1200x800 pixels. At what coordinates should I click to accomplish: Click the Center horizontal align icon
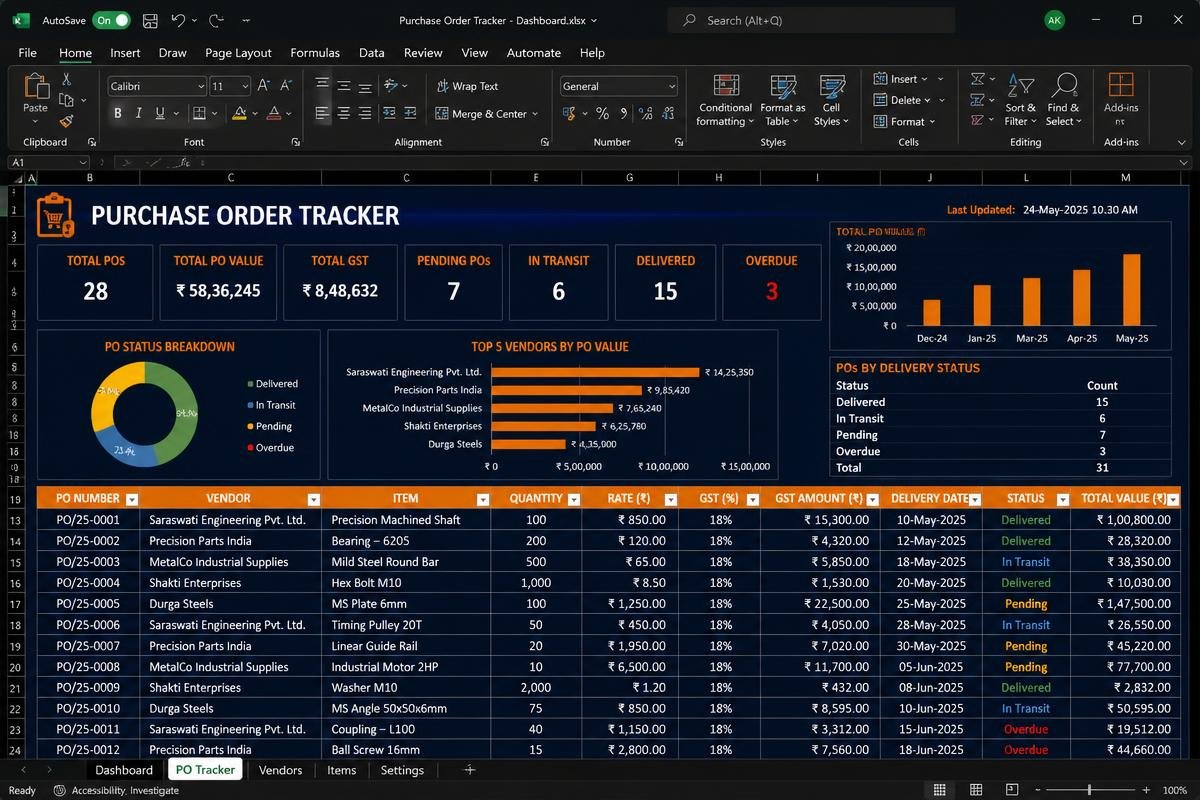point(344,114)
